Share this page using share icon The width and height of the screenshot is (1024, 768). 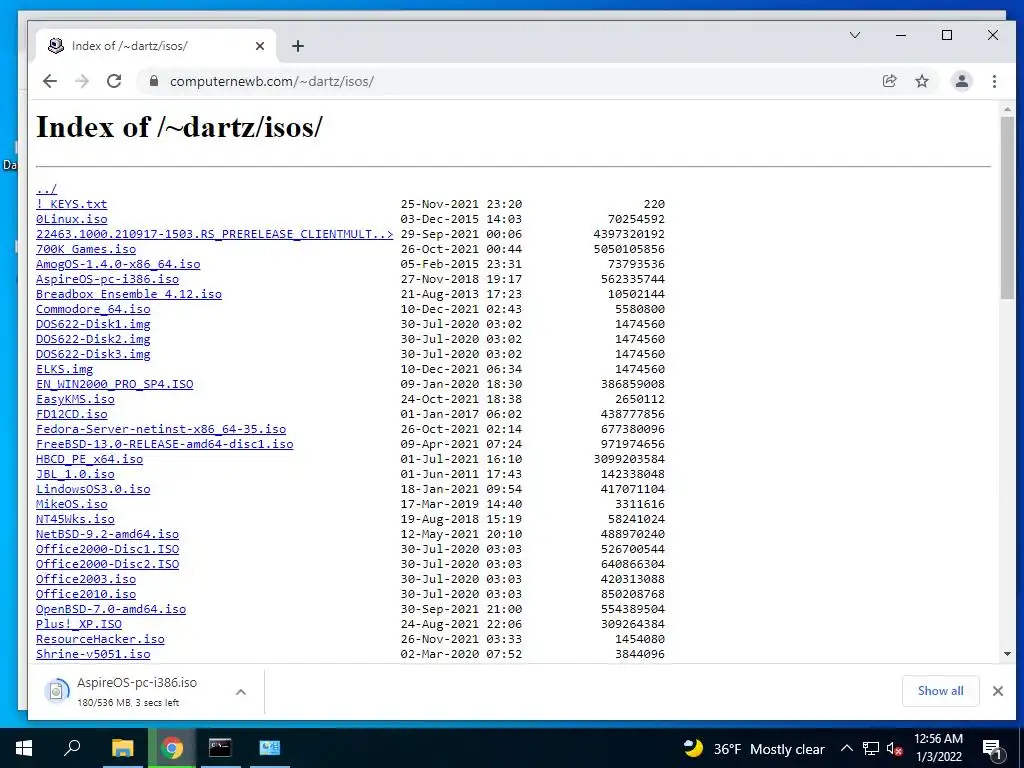click(x=889, y=81)
